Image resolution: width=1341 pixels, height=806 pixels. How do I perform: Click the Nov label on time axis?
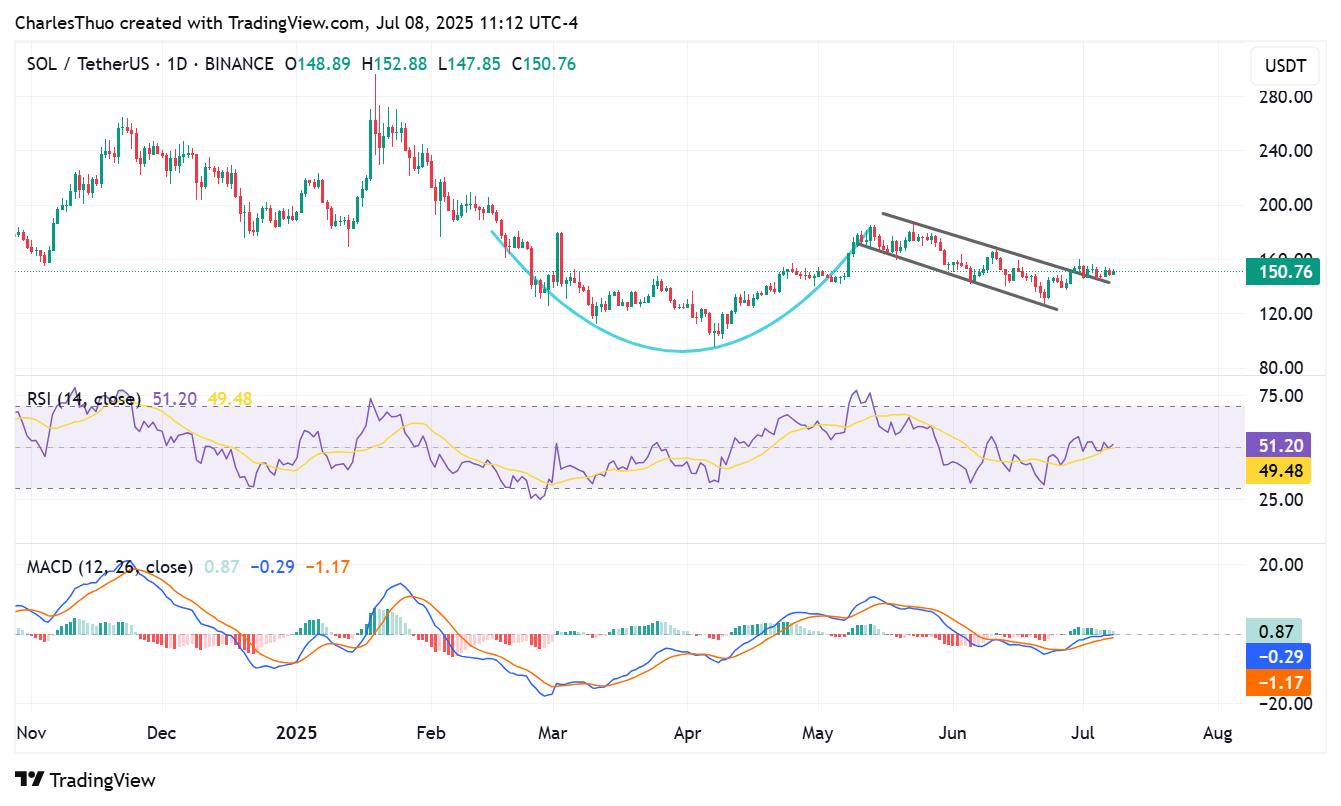click(30, 733)
